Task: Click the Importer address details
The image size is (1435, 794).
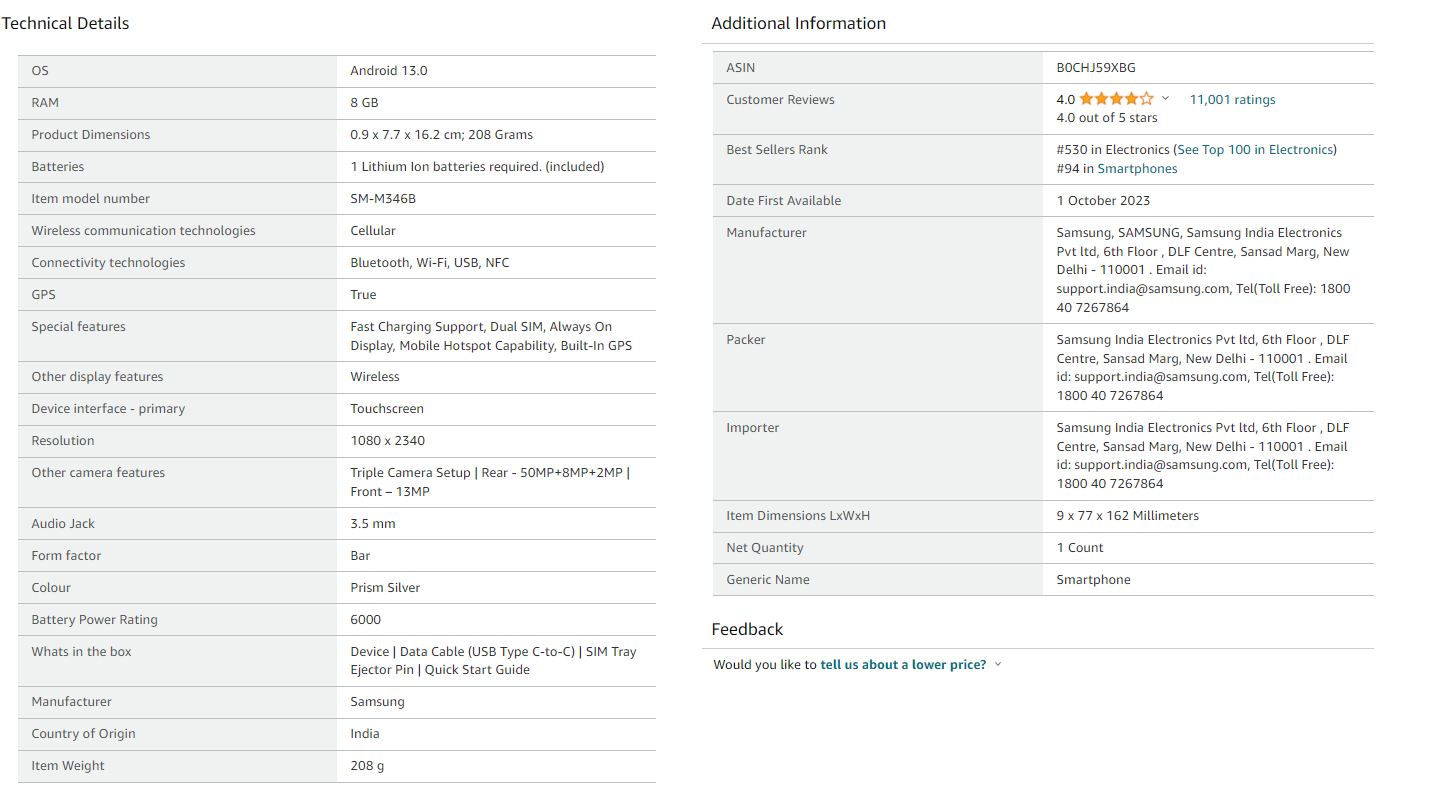Action: [1203, 456]
